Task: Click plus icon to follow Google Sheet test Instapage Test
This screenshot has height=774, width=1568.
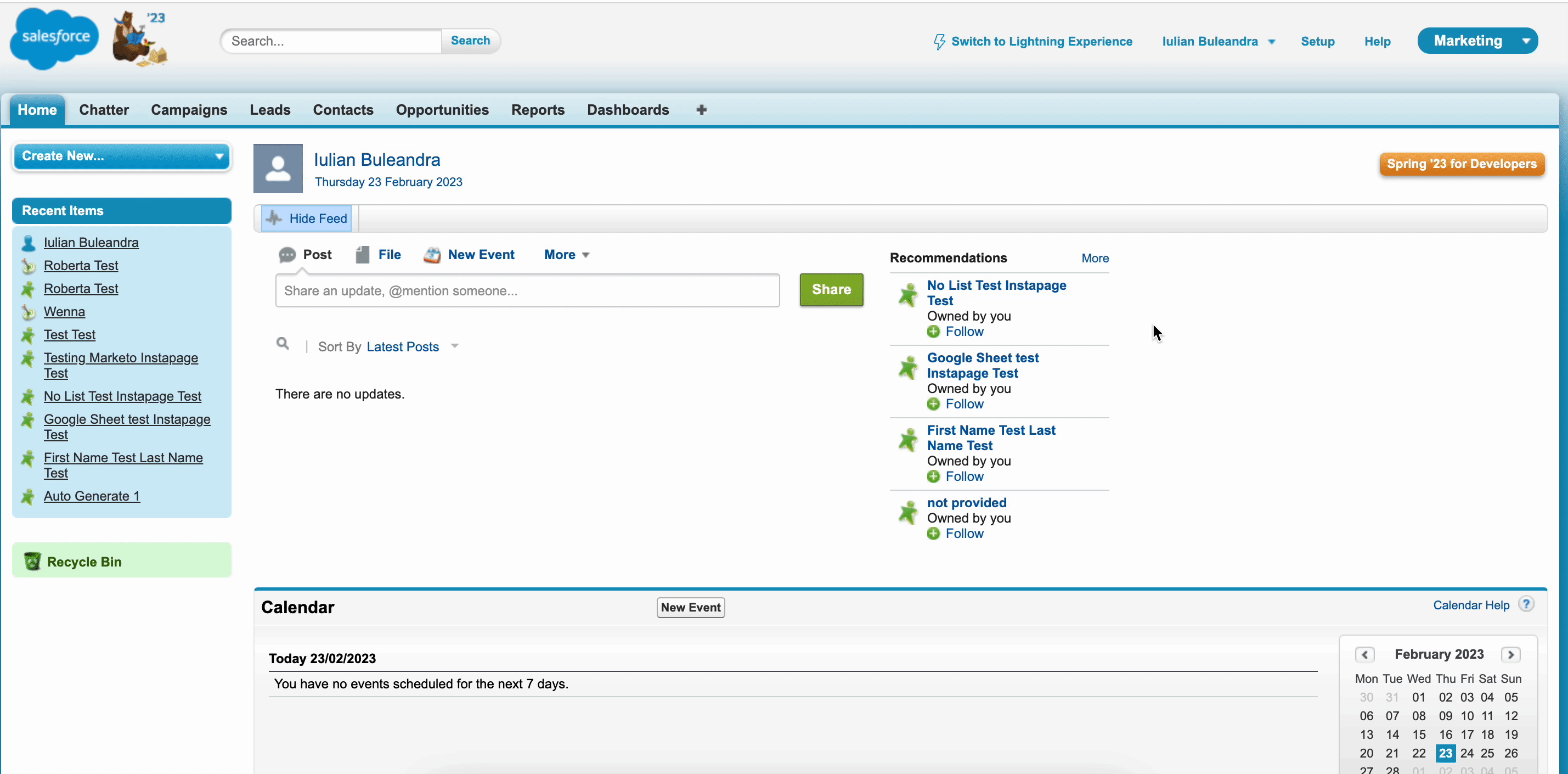Action: tap(933, 404)
